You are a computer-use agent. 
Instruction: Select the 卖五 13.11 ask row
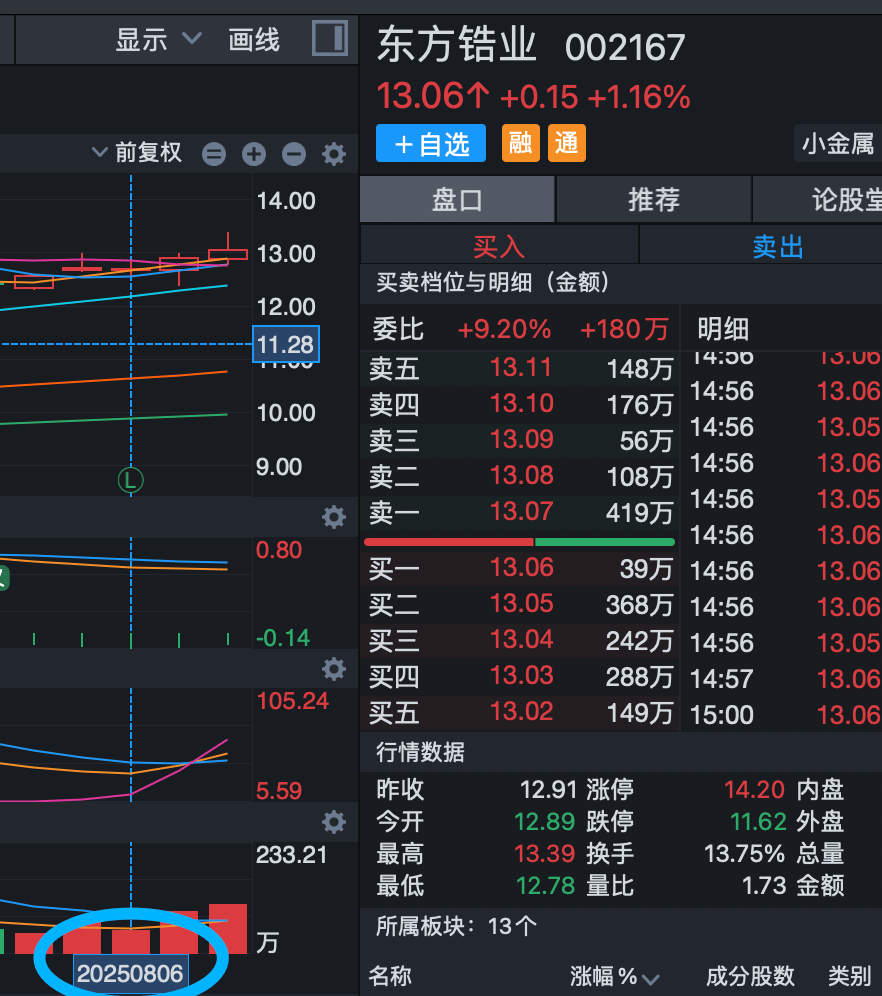tap(520, 368)
